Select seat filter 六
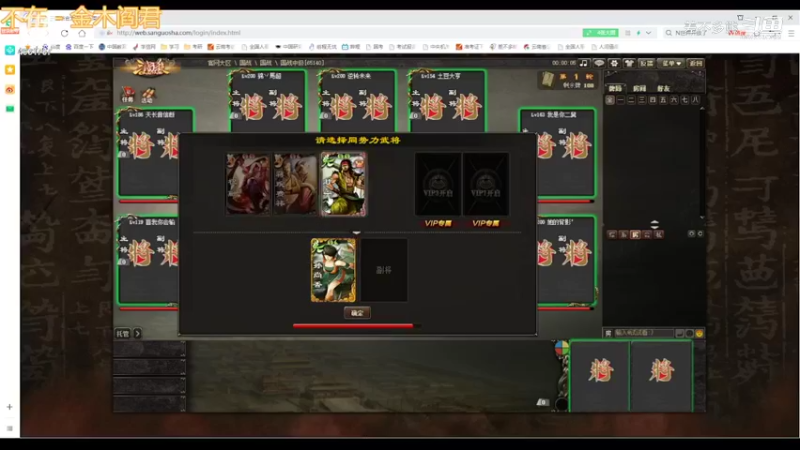 pyautogui.click(x=674, y=100)
